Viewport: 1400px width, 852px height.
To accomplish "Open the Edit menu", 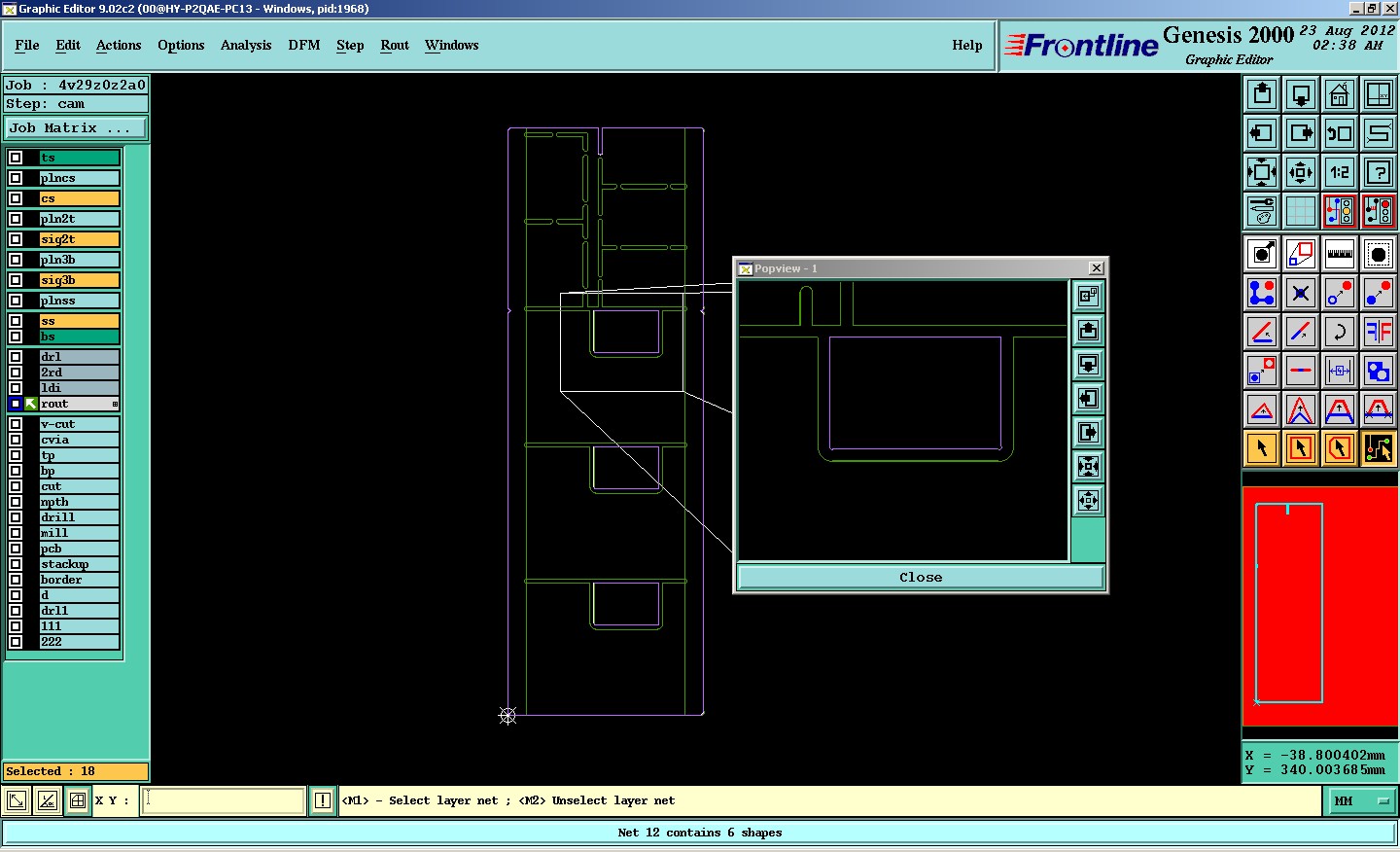I will (68, 45).
